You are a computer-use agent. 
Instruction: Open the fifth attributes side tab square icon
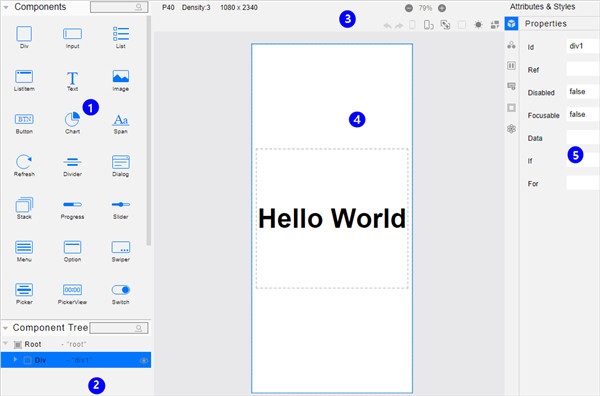511,108
